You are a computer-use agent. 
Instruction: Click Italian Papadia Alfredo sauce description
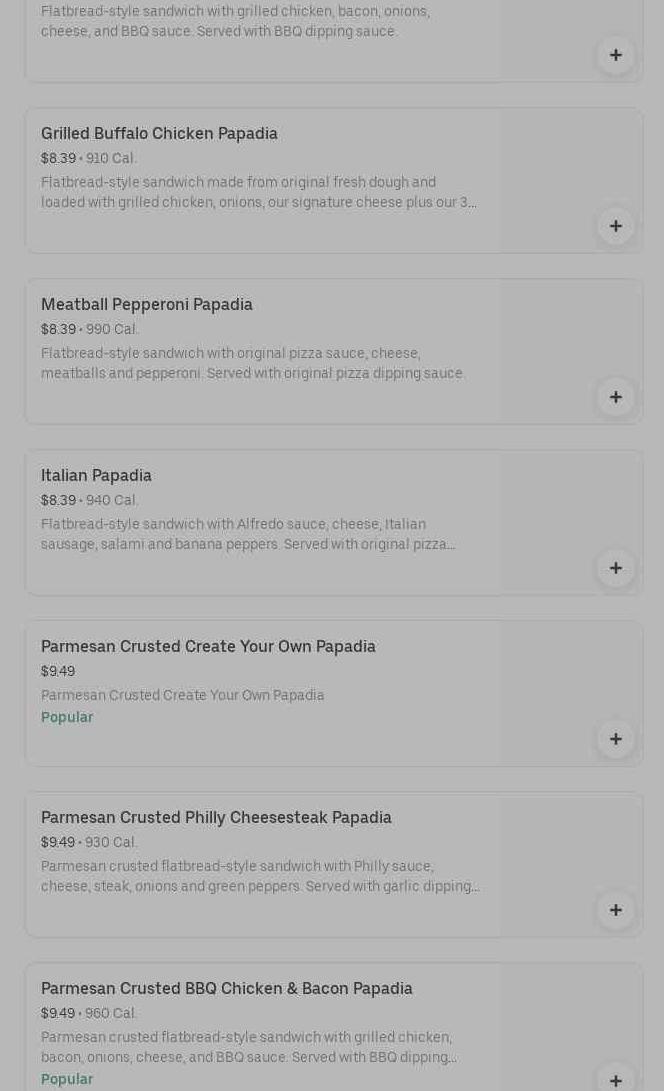[248, 534]
